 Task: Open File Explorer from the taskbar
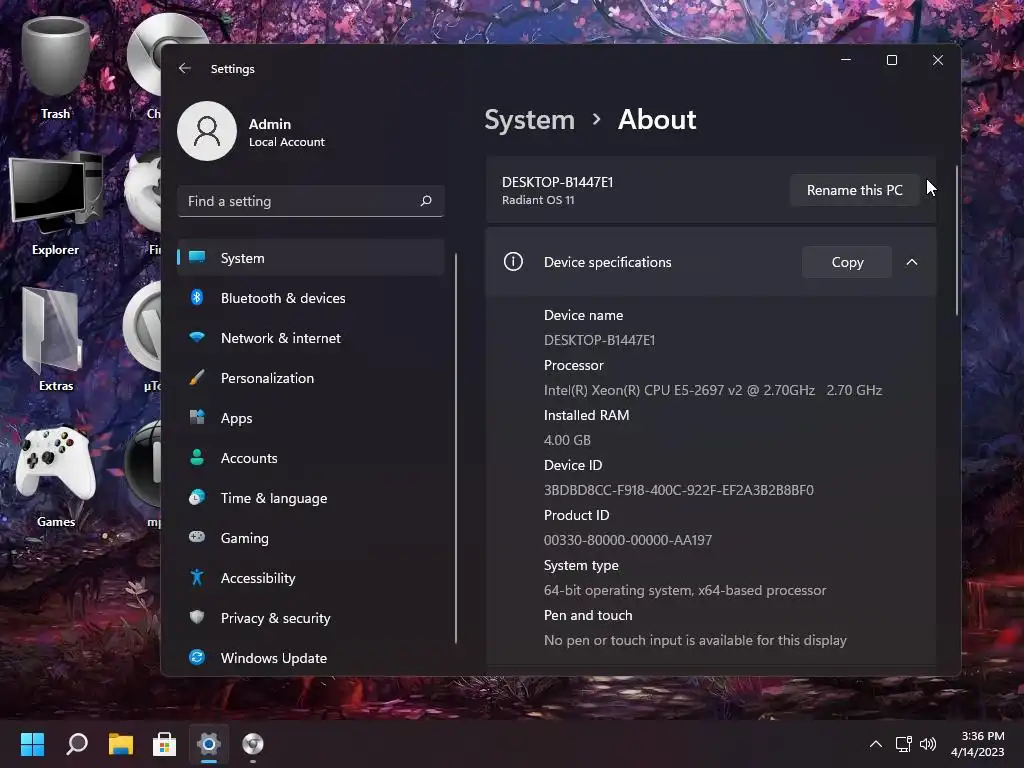(121, 744)
